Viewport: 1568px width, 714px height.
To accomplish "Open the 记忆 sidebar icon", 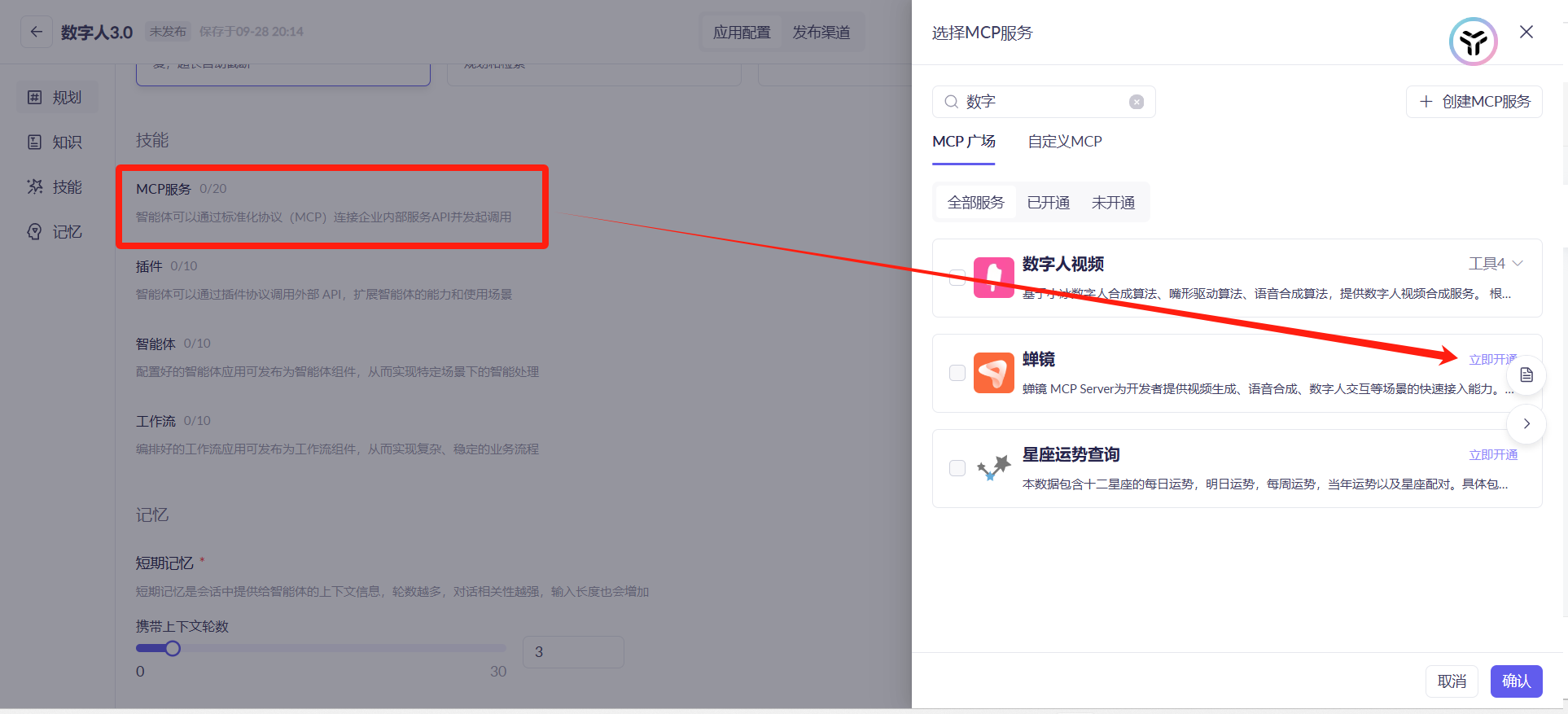I will point(35,232).
